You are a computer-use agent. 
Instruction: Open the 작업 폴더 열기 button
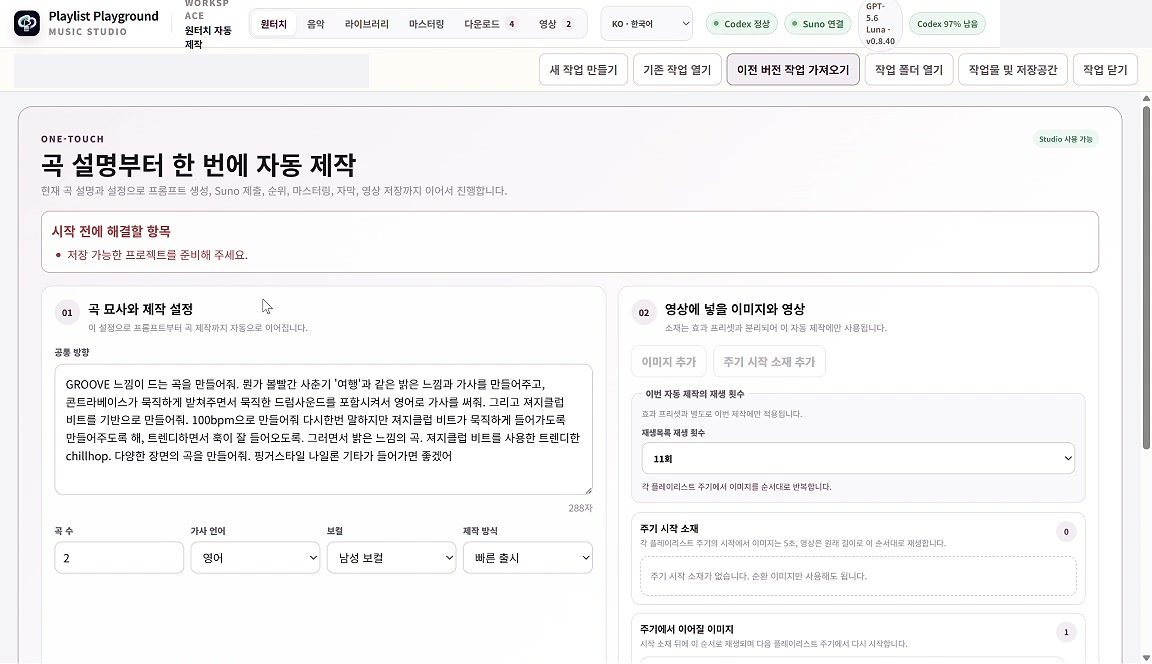click(x=909, y=70)
